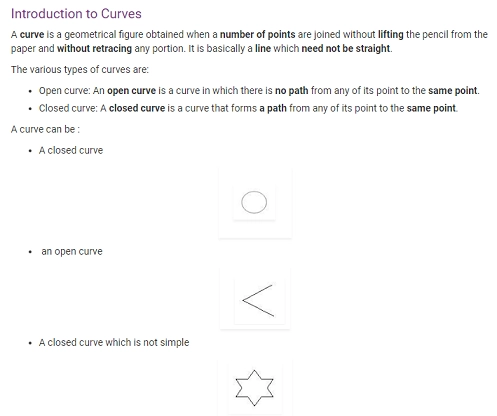
Task: Click the 'Closed curve:' bullet label
Action: [68, 108]
